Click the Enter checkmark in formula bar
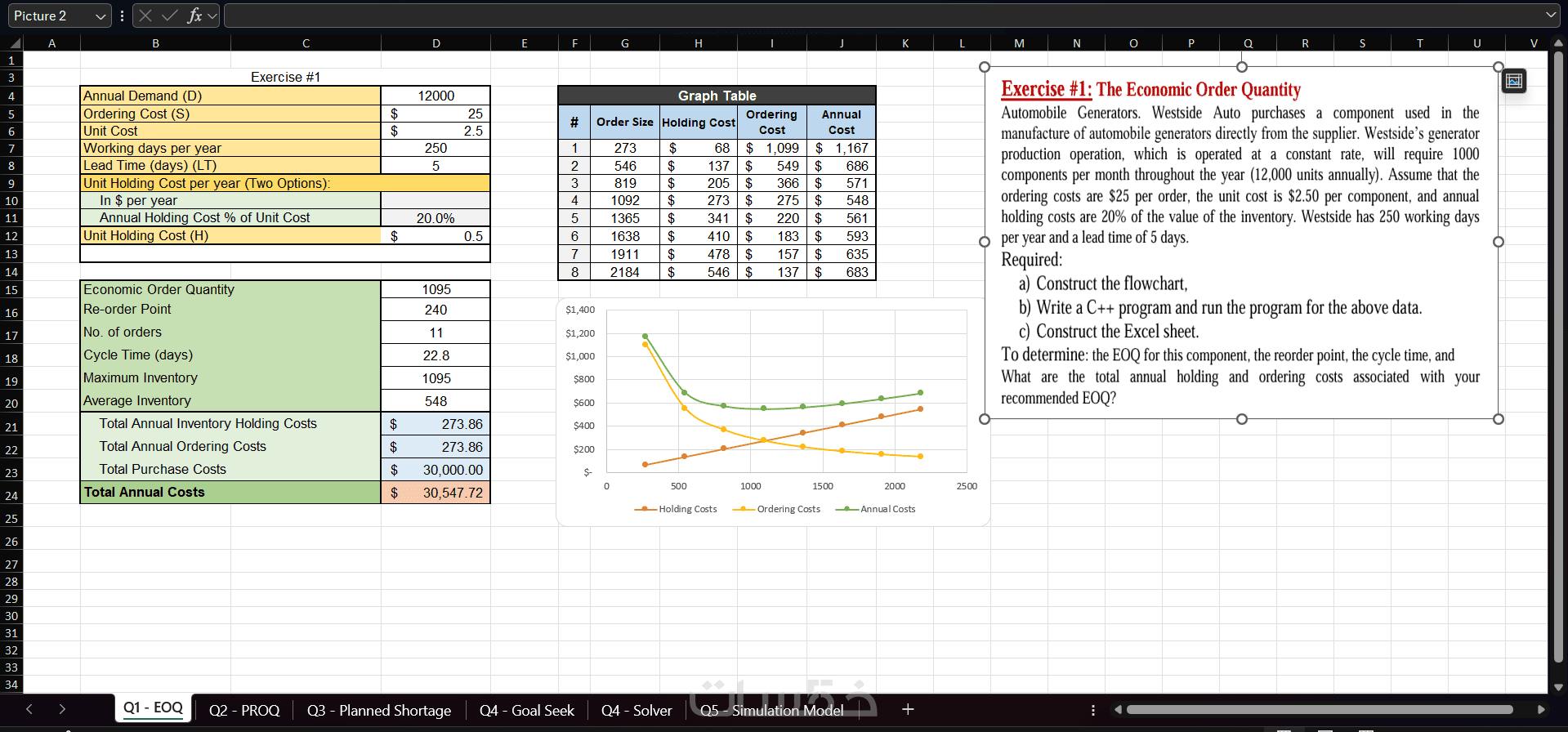 pos(170,16)
